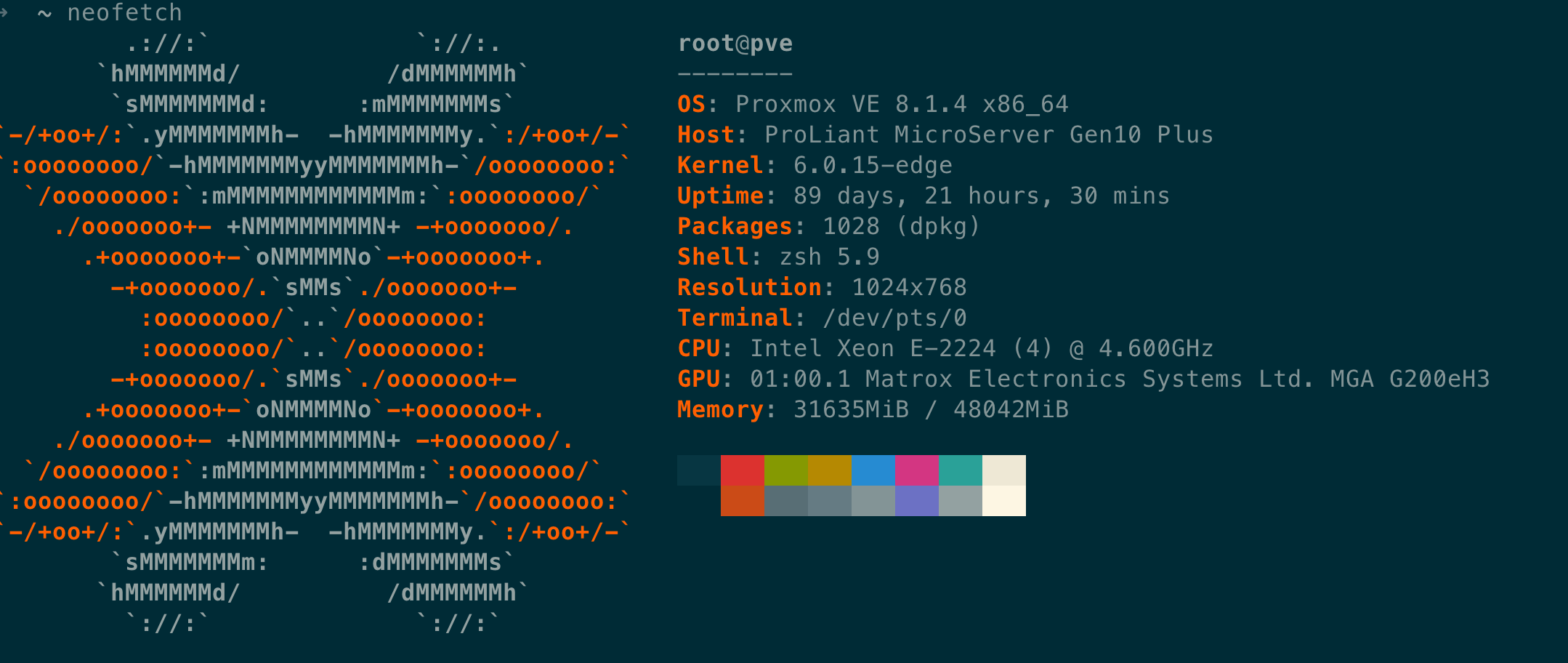This screenshot has width=1568, height=663.
Task: Click the '/dev/pts/0' value
Action: coord(894,318)
